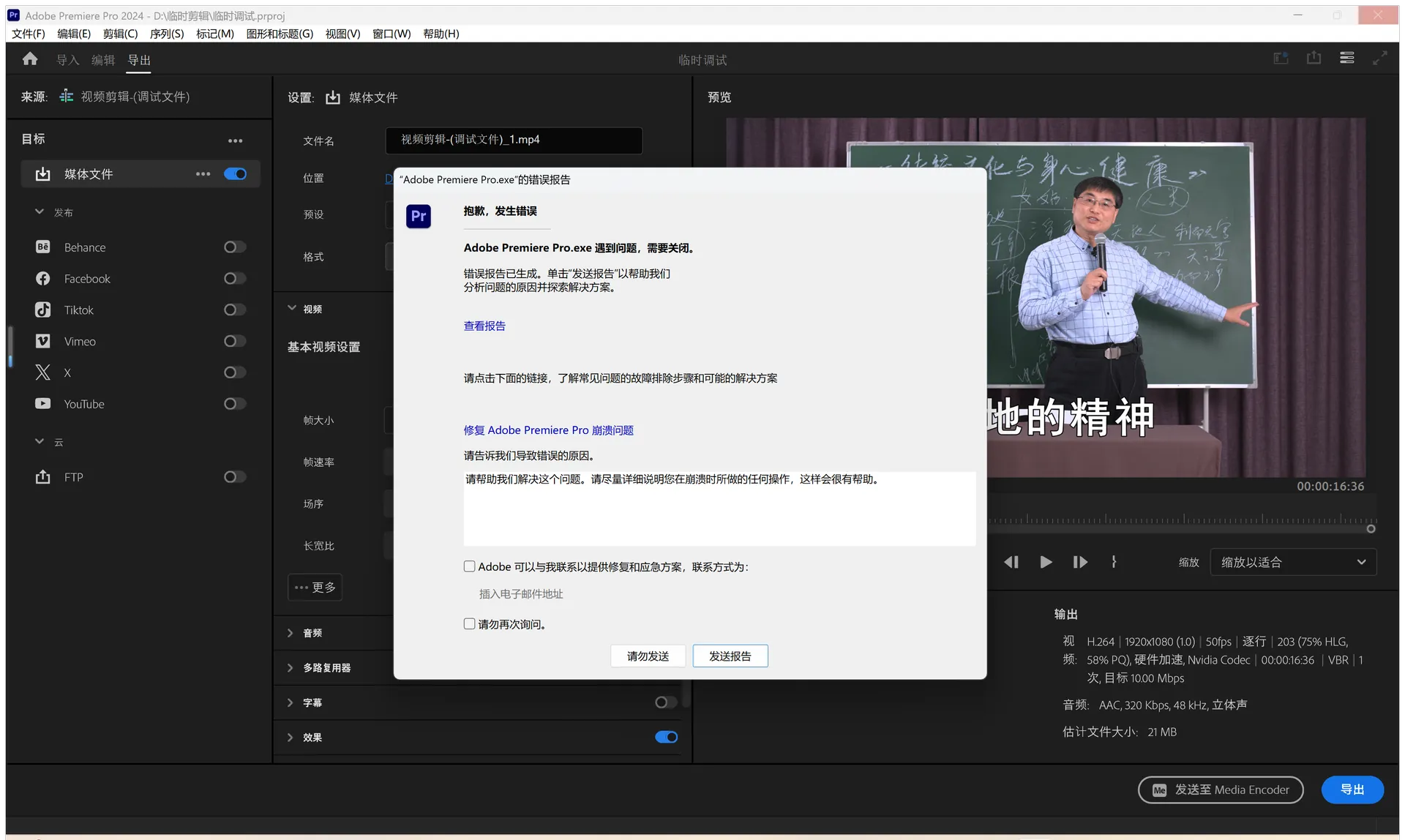
Task: Click the 发送报告 button
Action: pos(730,656)
